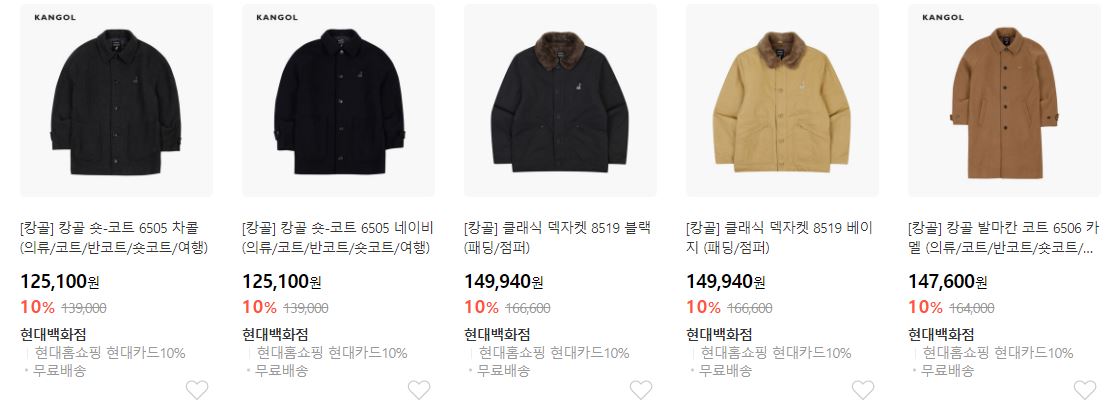1117x415 pixels.
Task: Open charcoal short coat product image
Action: [116, 100]
